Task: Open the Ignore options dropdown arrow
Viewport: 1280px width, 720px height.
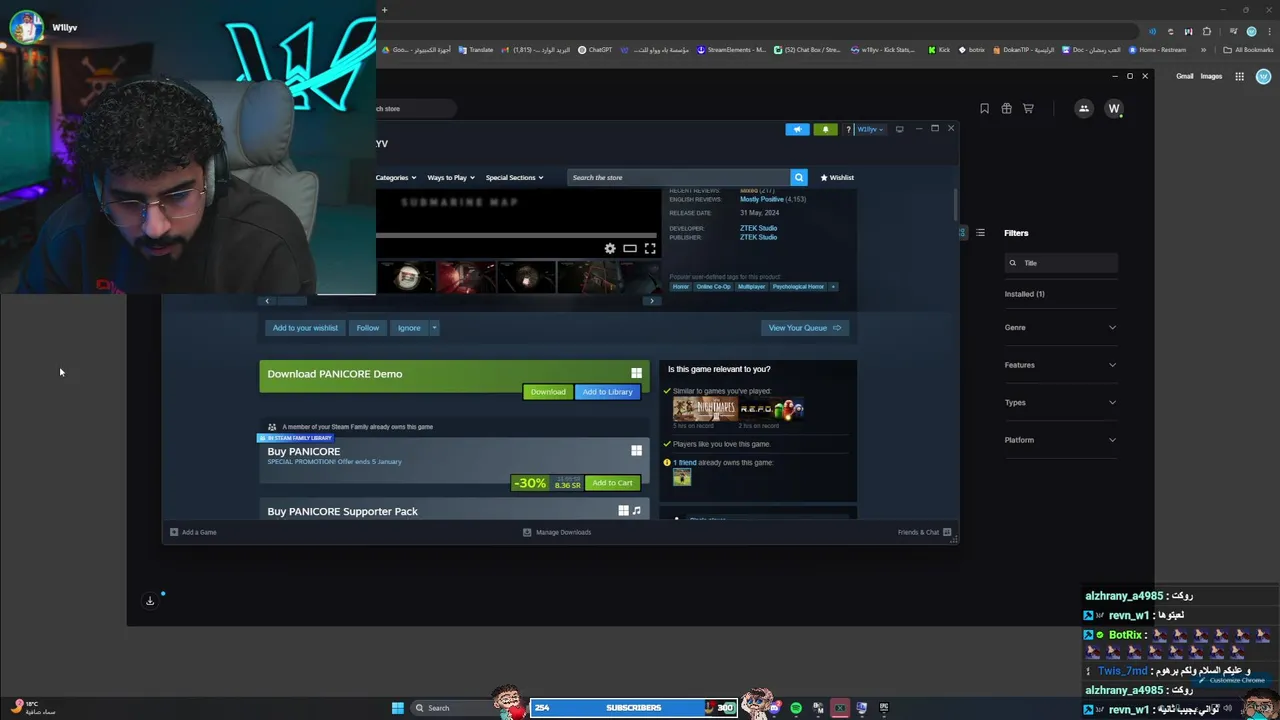Action: 434,327
